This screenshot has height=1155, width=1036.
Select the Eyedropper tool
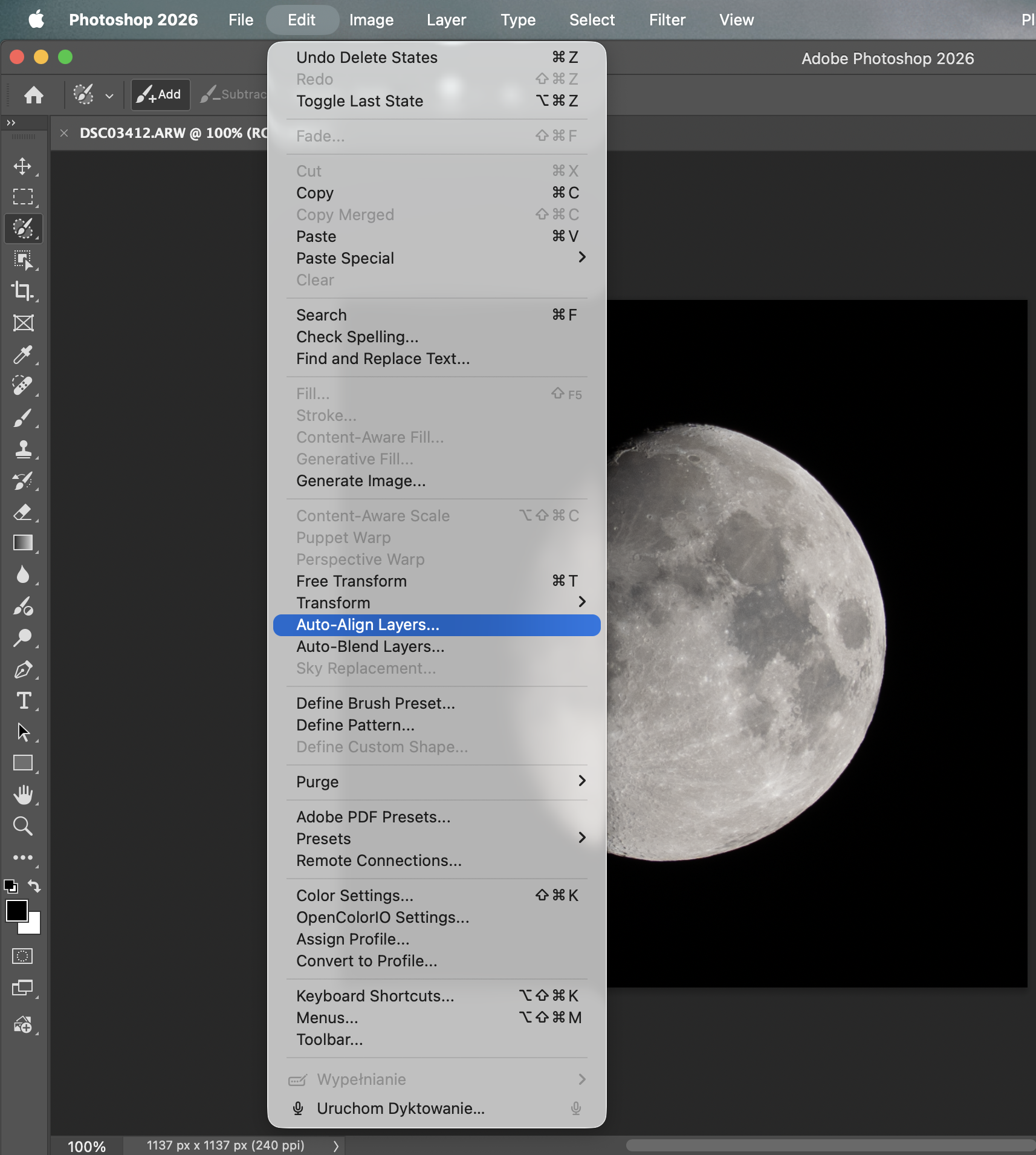point(23,355)
